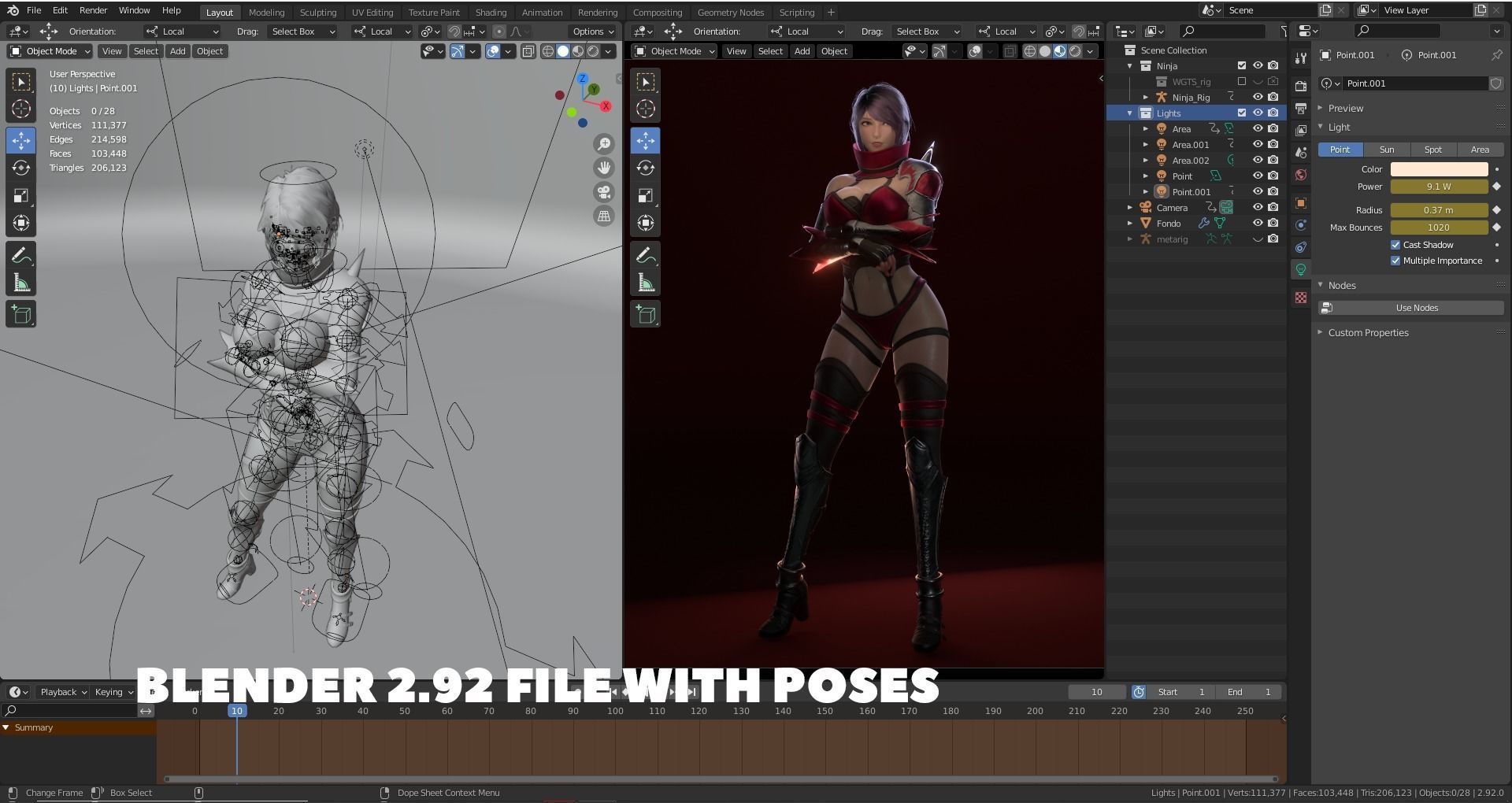Click the timeline playhead marker at frame 10
The height and width of the screenshot is (803, 1512).
click(237, 711)
